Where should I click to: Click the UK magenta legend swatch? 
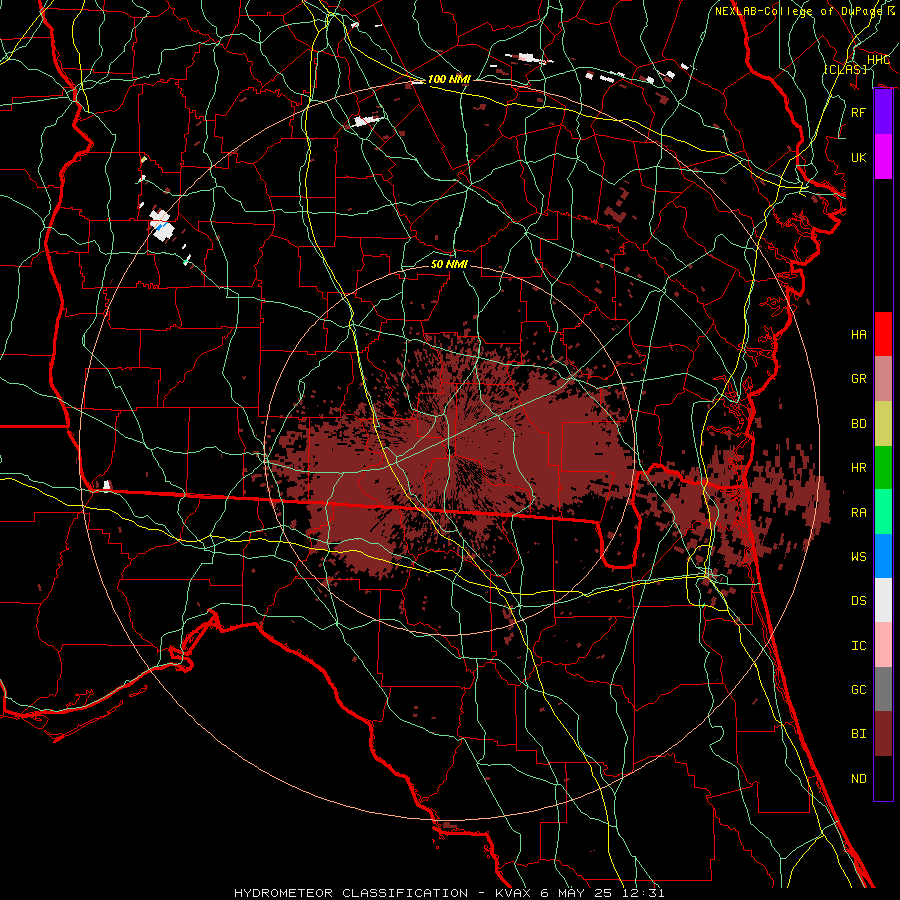click(x=883, y=157)
